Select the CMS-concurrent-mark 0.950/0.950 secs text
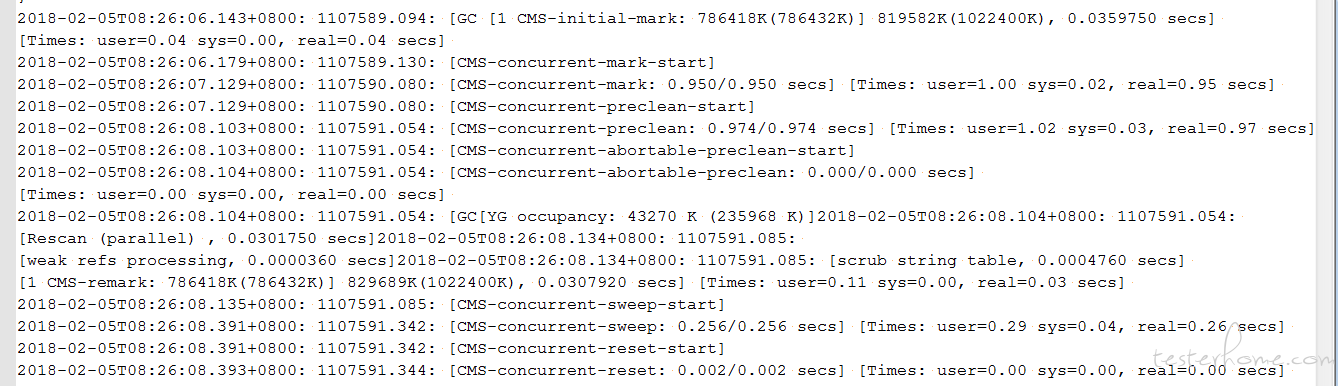 (x=645, y=84)
